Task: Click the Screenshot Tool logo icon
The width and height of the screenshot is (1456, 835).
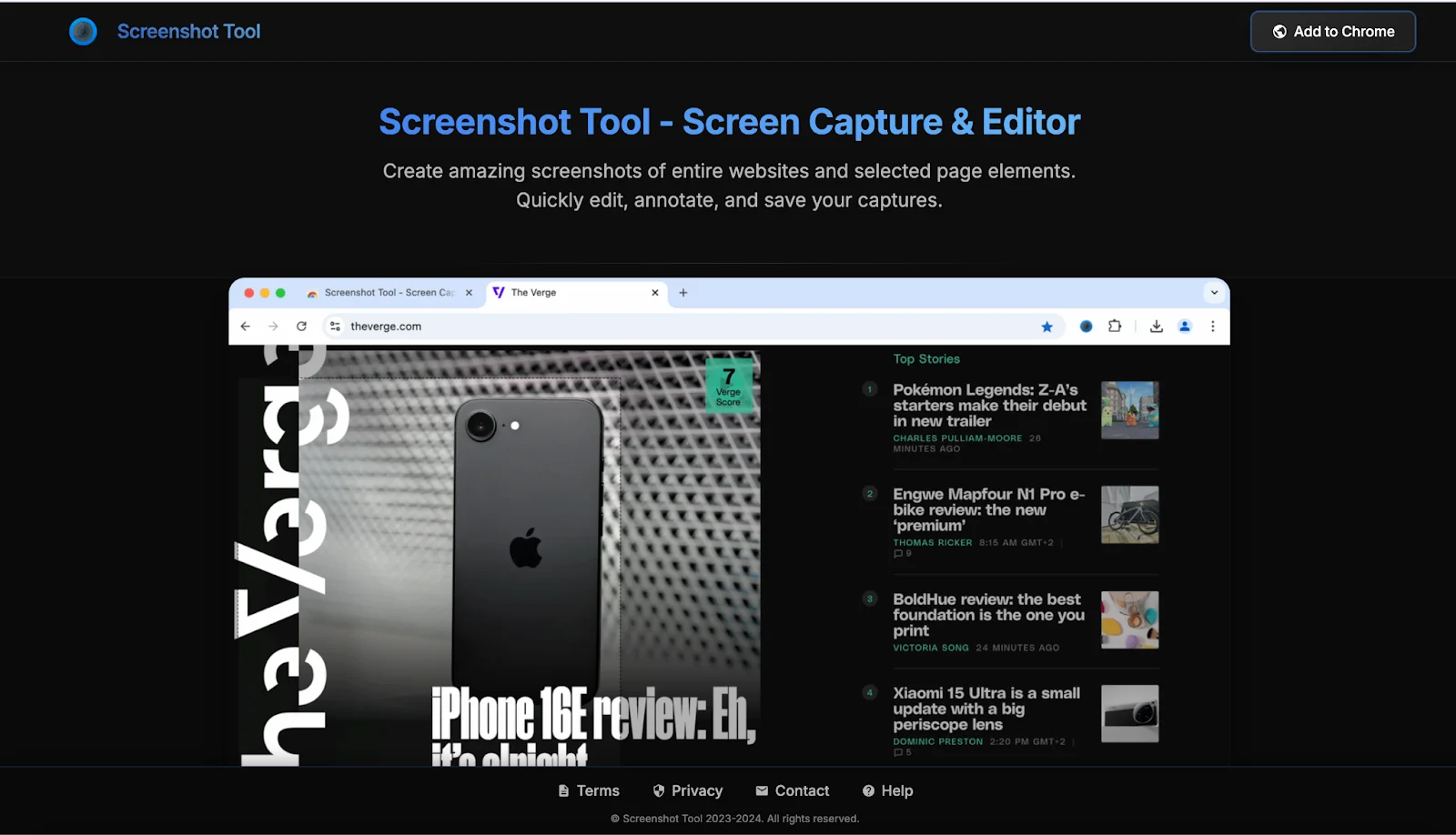Action: 83,32
